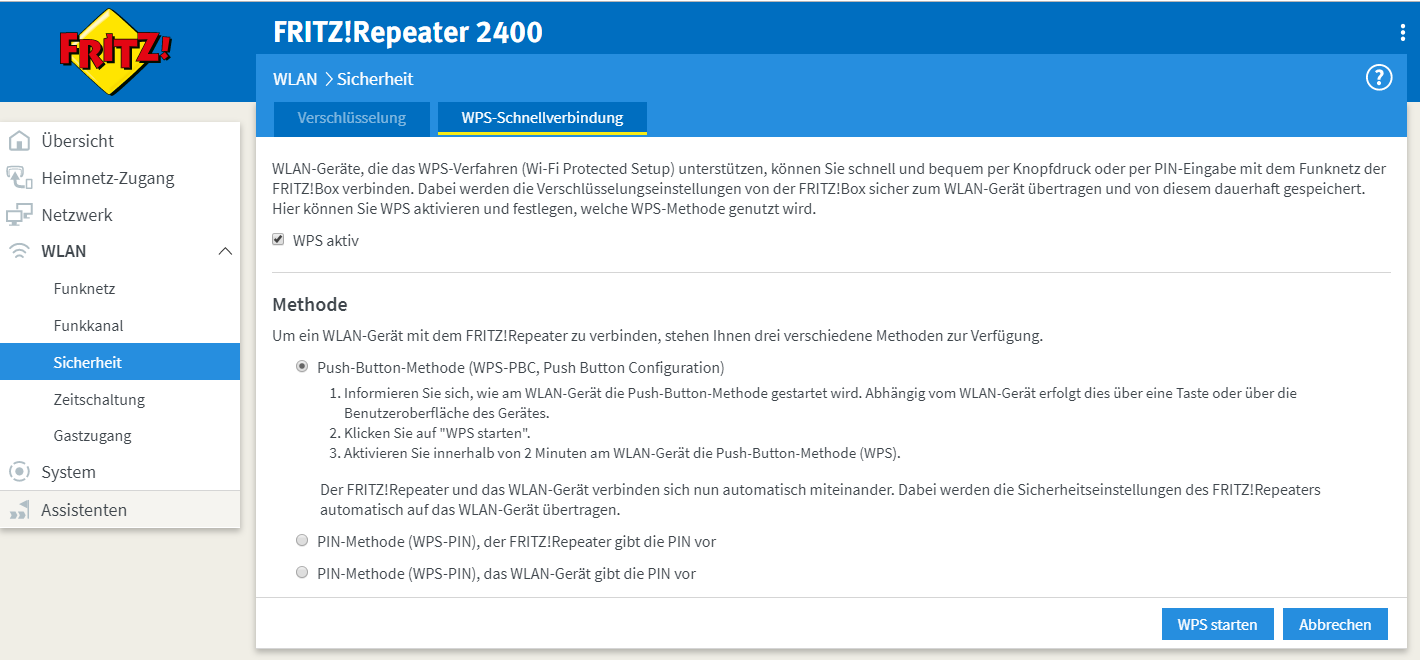Image resolution: width=1420 pixels, height=660 pixels.
Task: Select PIN method where WLAN-Gerät provides PIN
Action: (x=302, y=573)
